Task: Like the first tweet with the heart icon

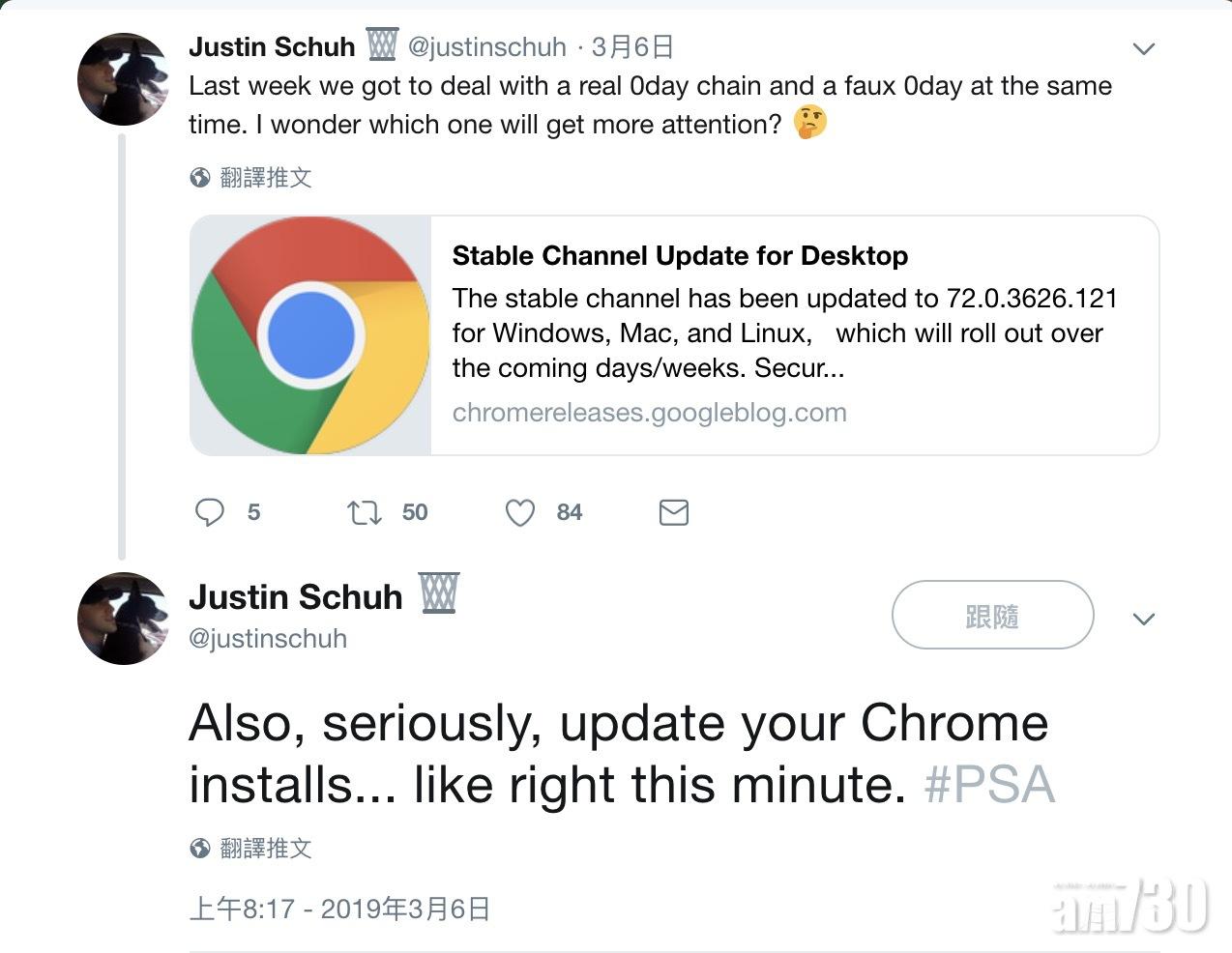Action: pyautogui.click(x=520, y=512)
